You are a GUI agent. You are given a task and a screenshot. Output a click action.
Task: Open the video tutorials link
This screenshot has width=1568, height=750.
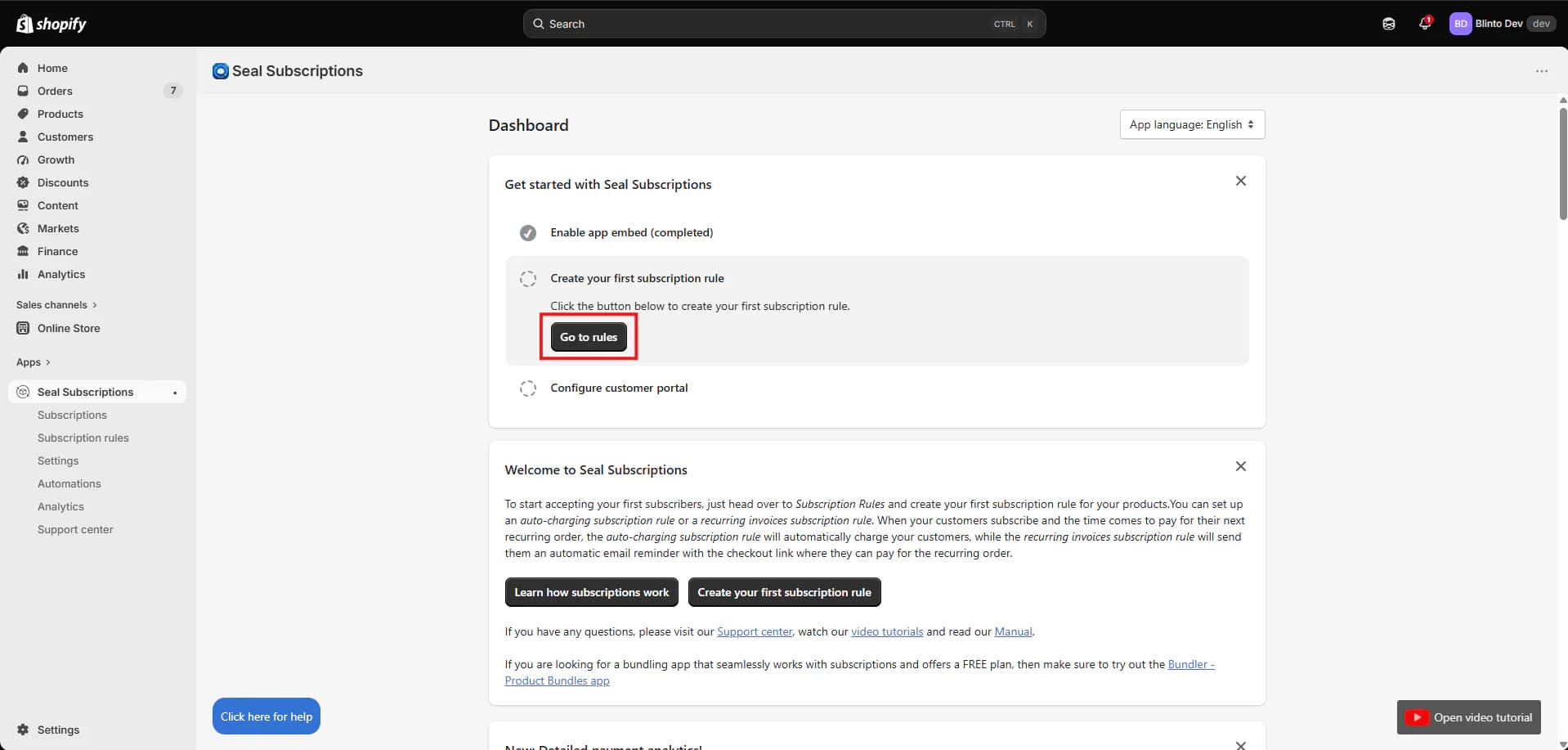[x=887, y=631]
